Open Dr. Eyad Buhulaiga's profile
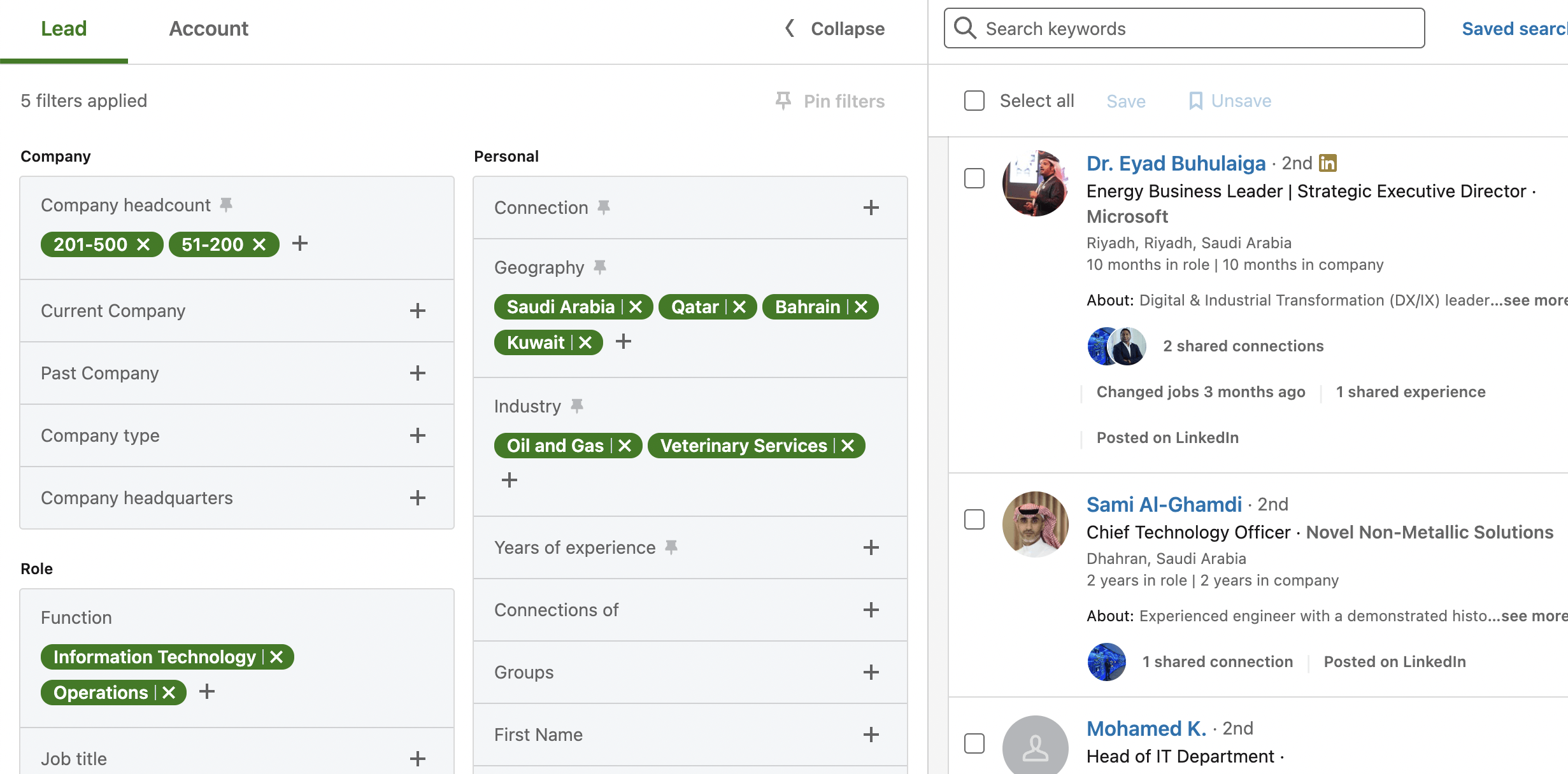1568x774 pixels. 1176,164
